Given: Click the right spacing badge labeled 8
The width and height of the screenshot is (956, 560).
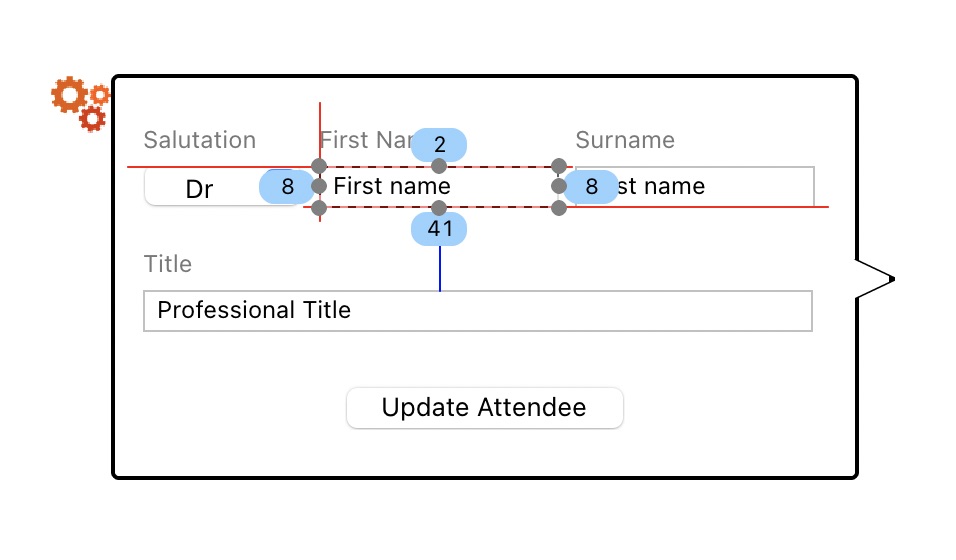Looking at the screenshot, I should [x=592, y=186].
